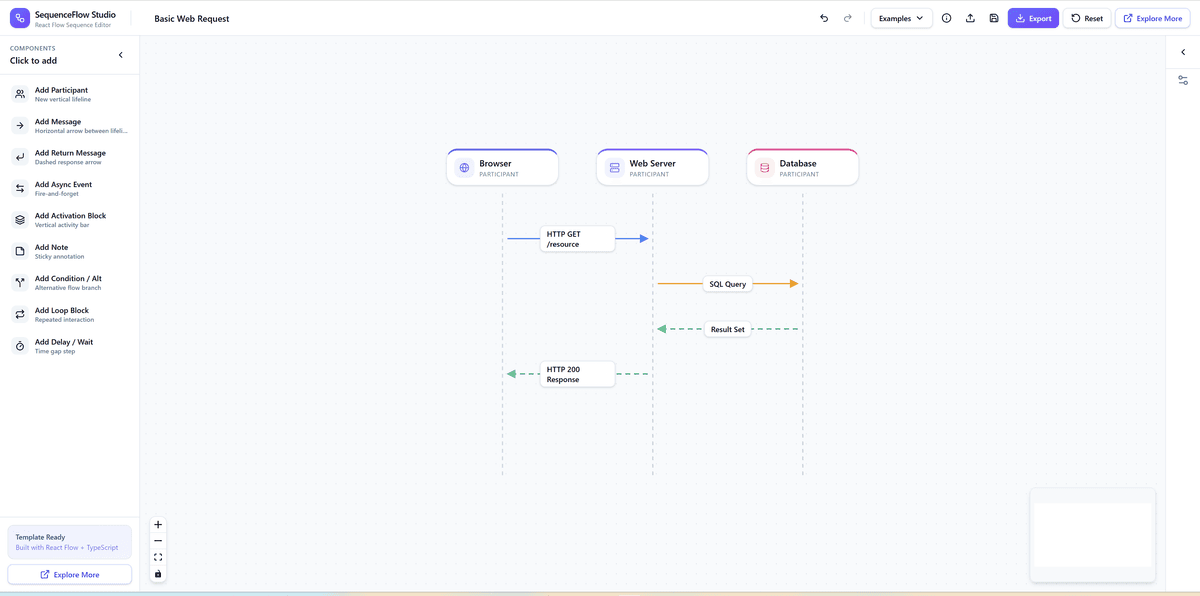1200x596 pixels.
Task: Select Add Participant component
Action: [70, 94]
